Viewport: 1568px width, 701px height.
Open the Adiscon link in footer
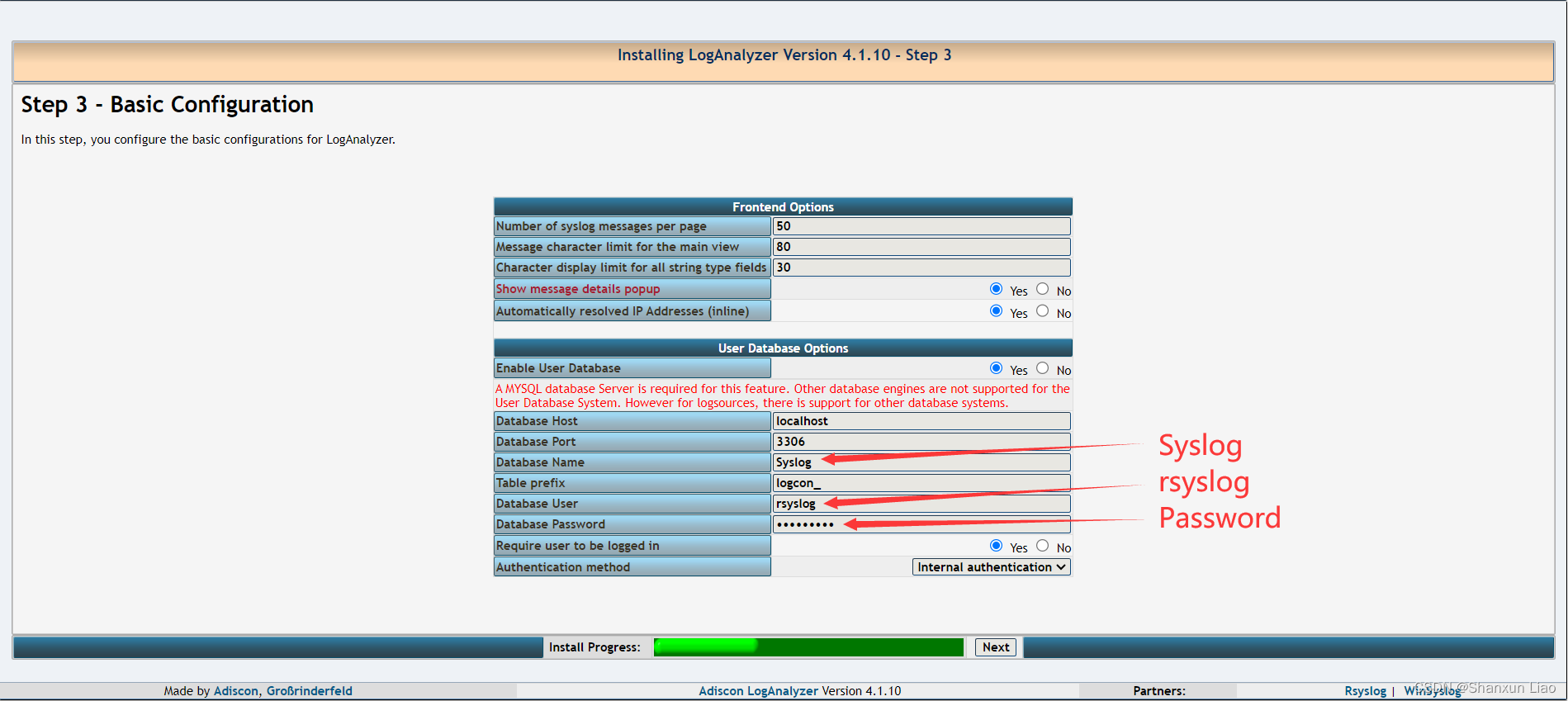click(236, 691)
